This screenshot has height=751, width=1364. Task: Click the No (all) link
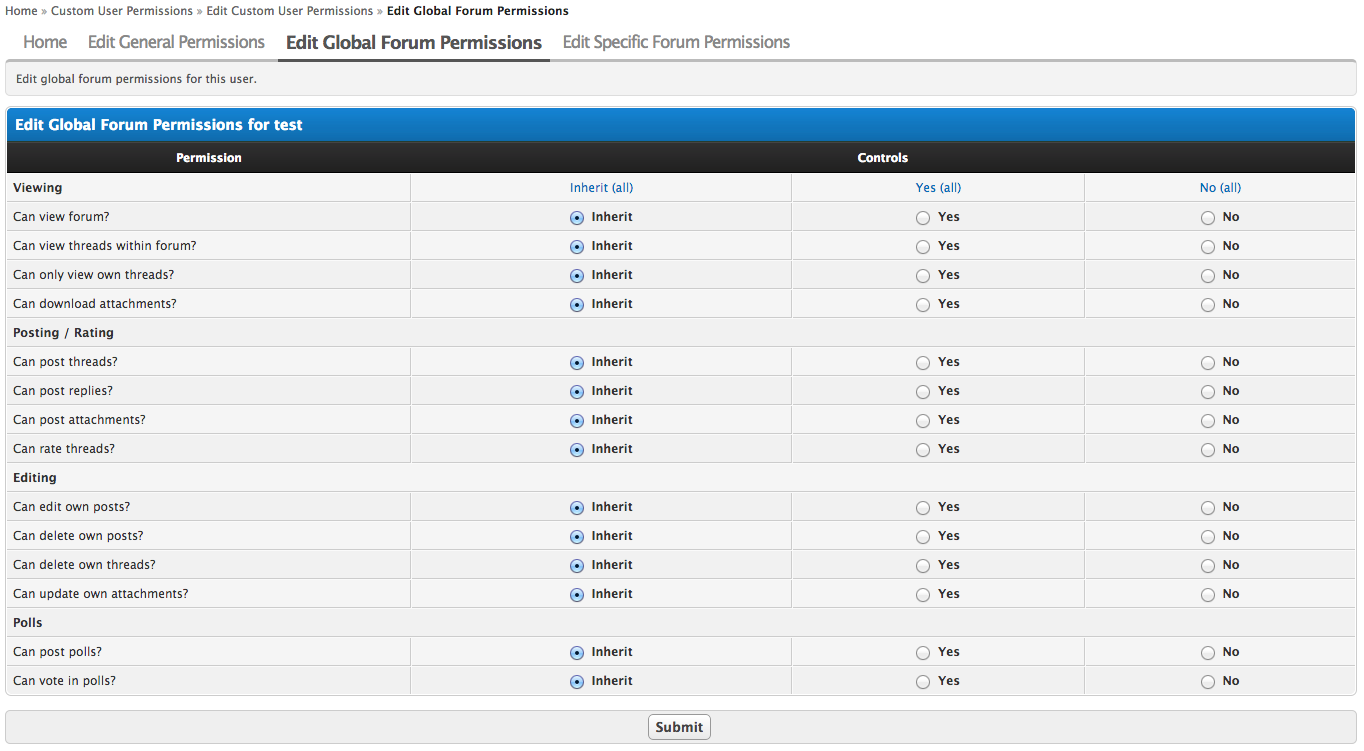1220,188
